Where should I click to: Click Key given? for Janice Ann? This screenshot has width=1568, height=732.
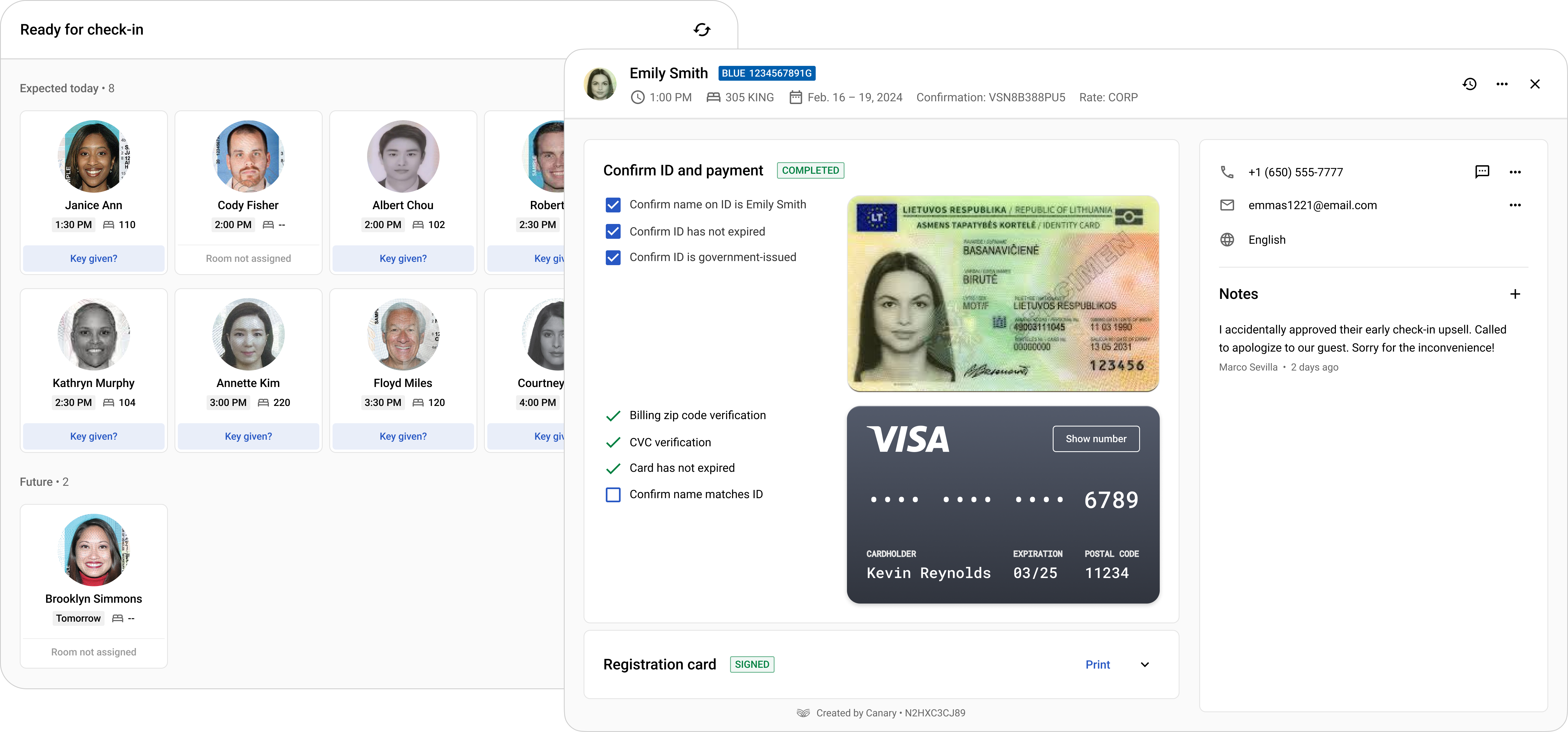[x=94, y=258]
